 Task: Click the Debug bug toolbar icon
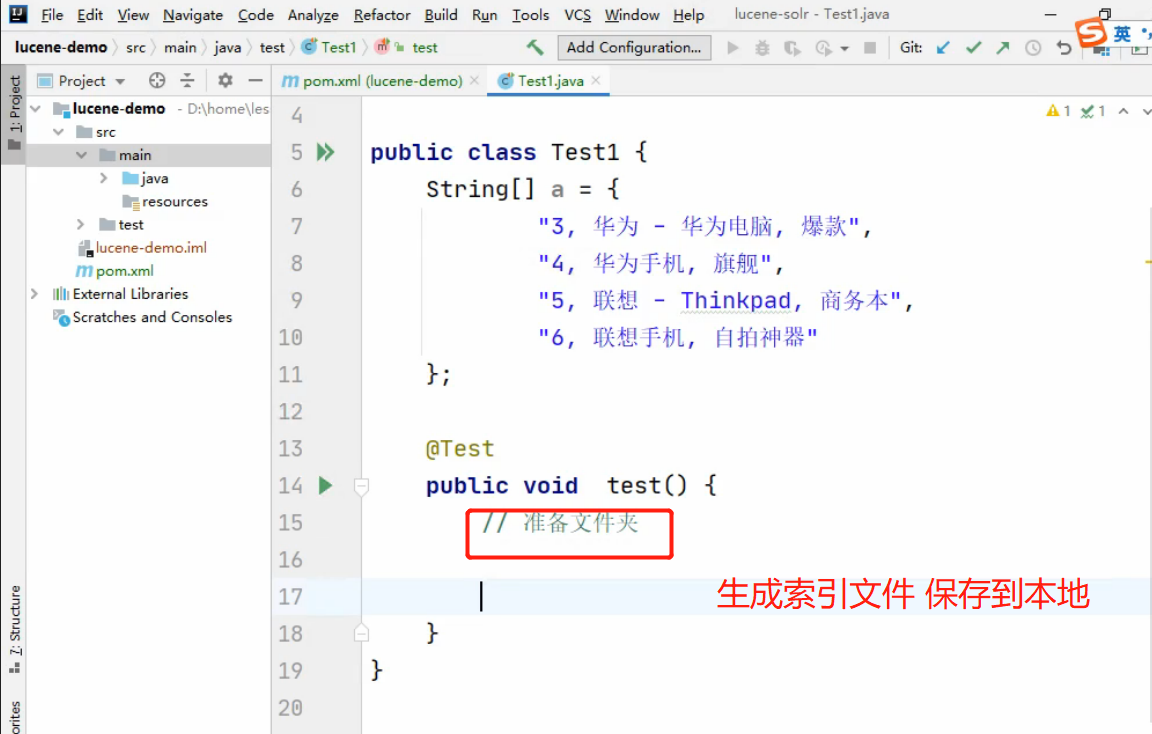tap(763, 48)
